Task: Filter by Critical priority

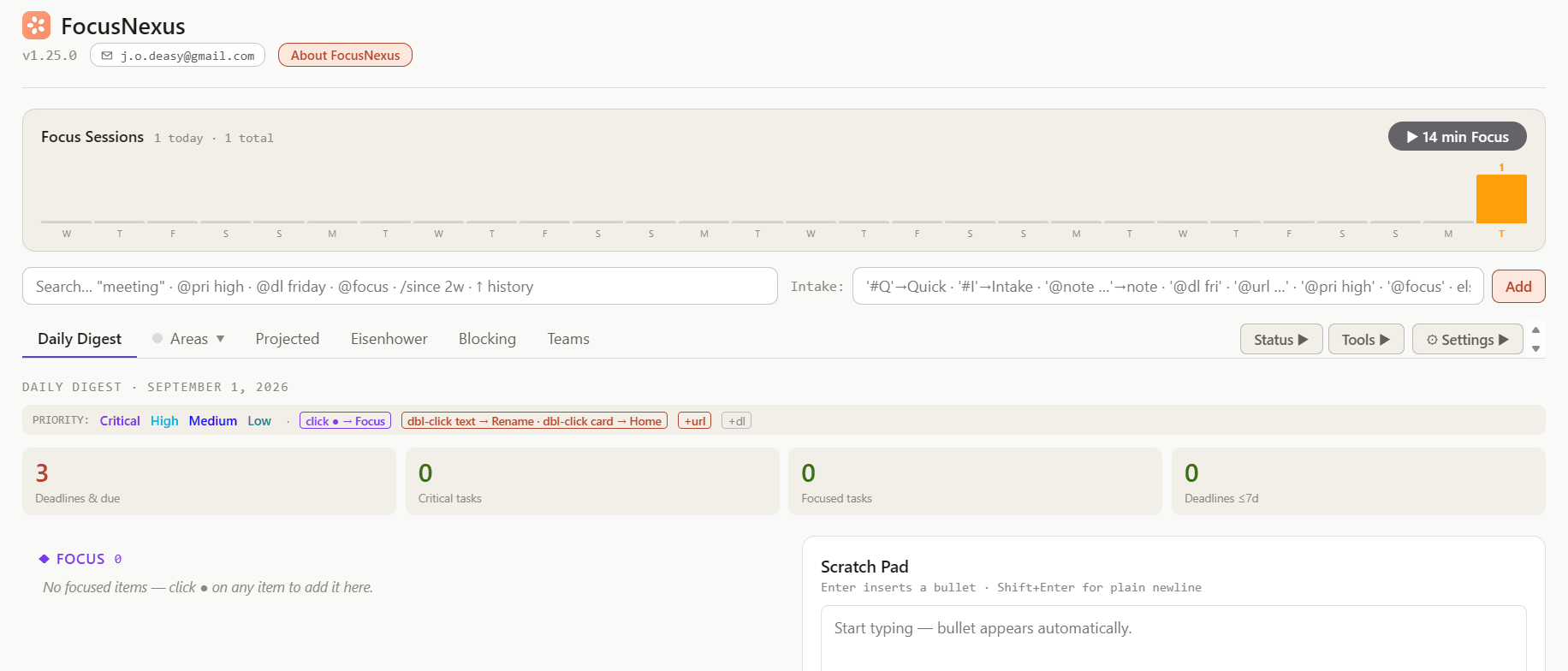Action: [120, 420]
